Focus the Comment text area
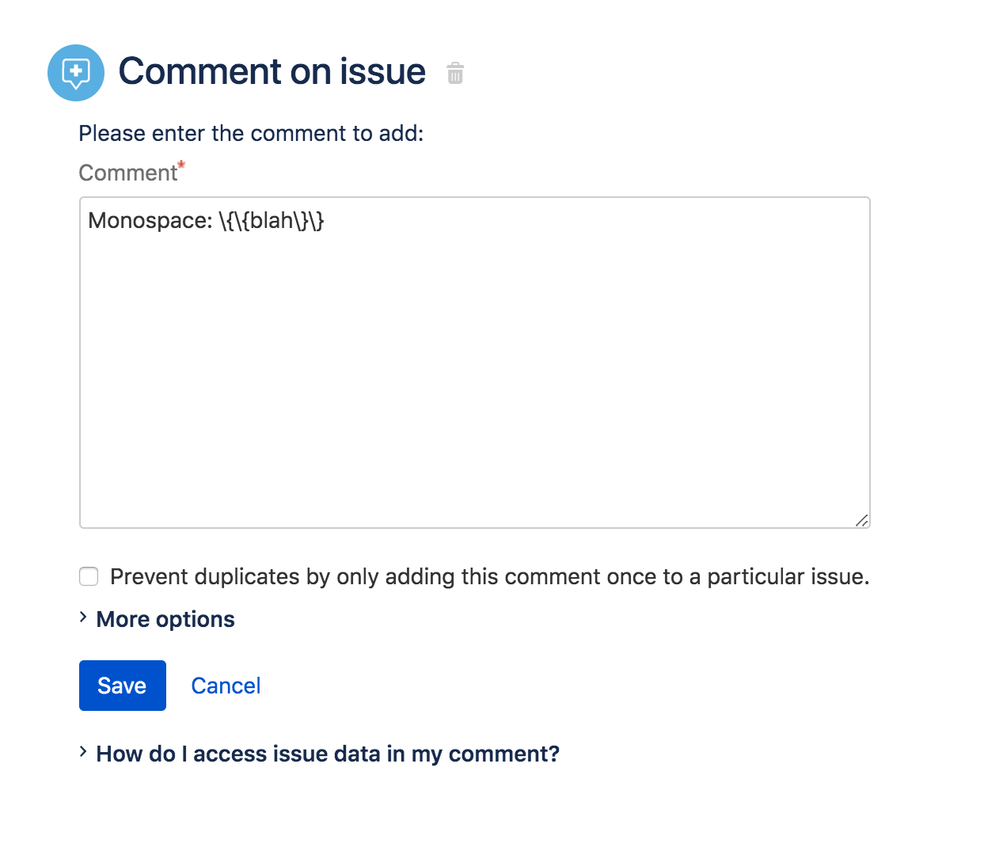 475,363
